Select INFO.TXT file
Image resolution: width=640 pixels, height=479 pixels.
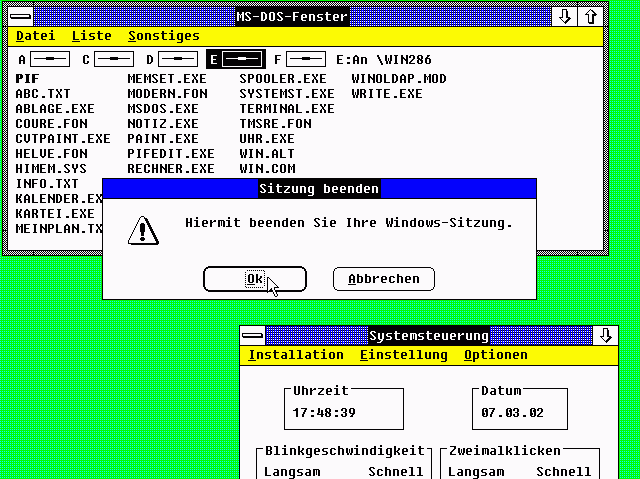(47, 184)
